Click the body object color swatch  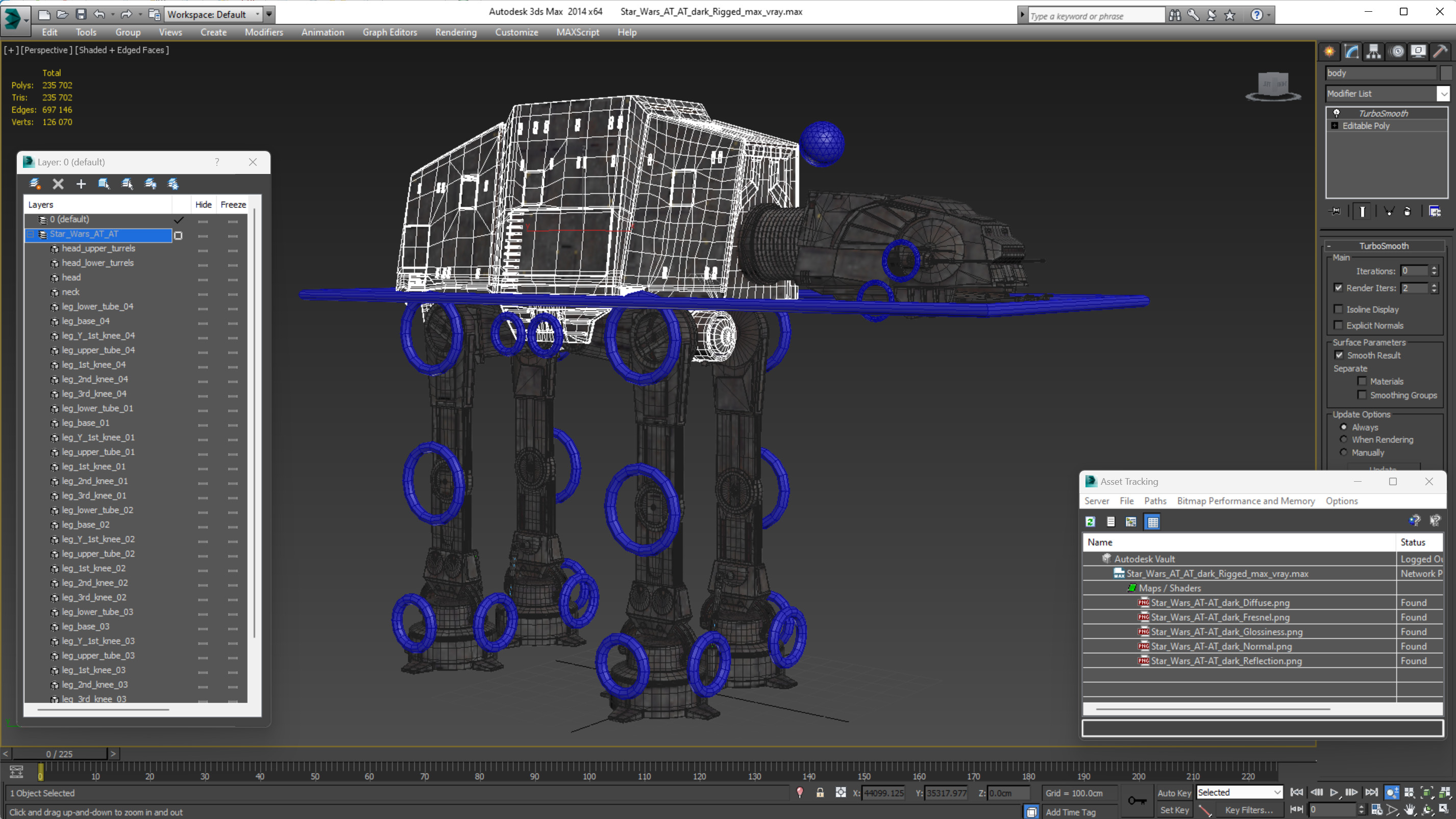(1446, 73)
